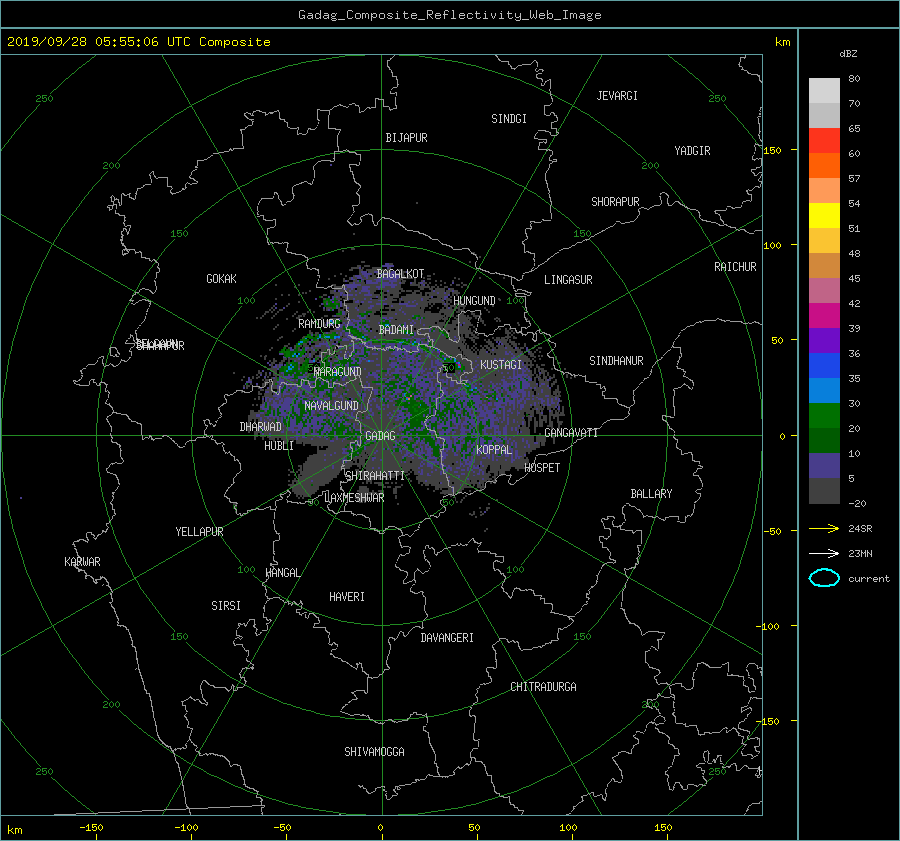Select the red 60-65 dBZ color swatch
The image size is (900, 841).
point(824,141)
